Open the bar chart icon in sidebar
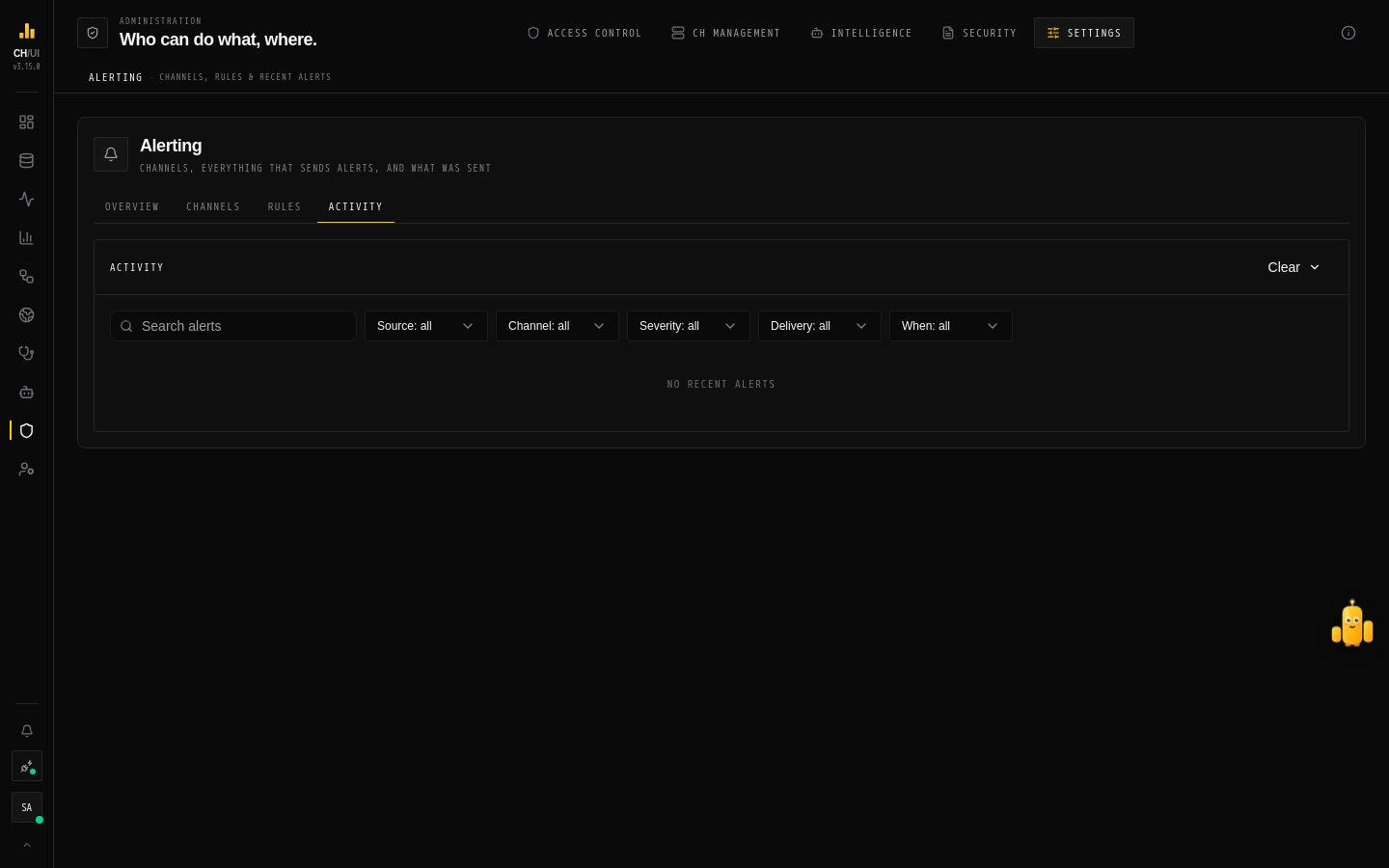Screen dimensions: 1389x868 tap(27, 238)
